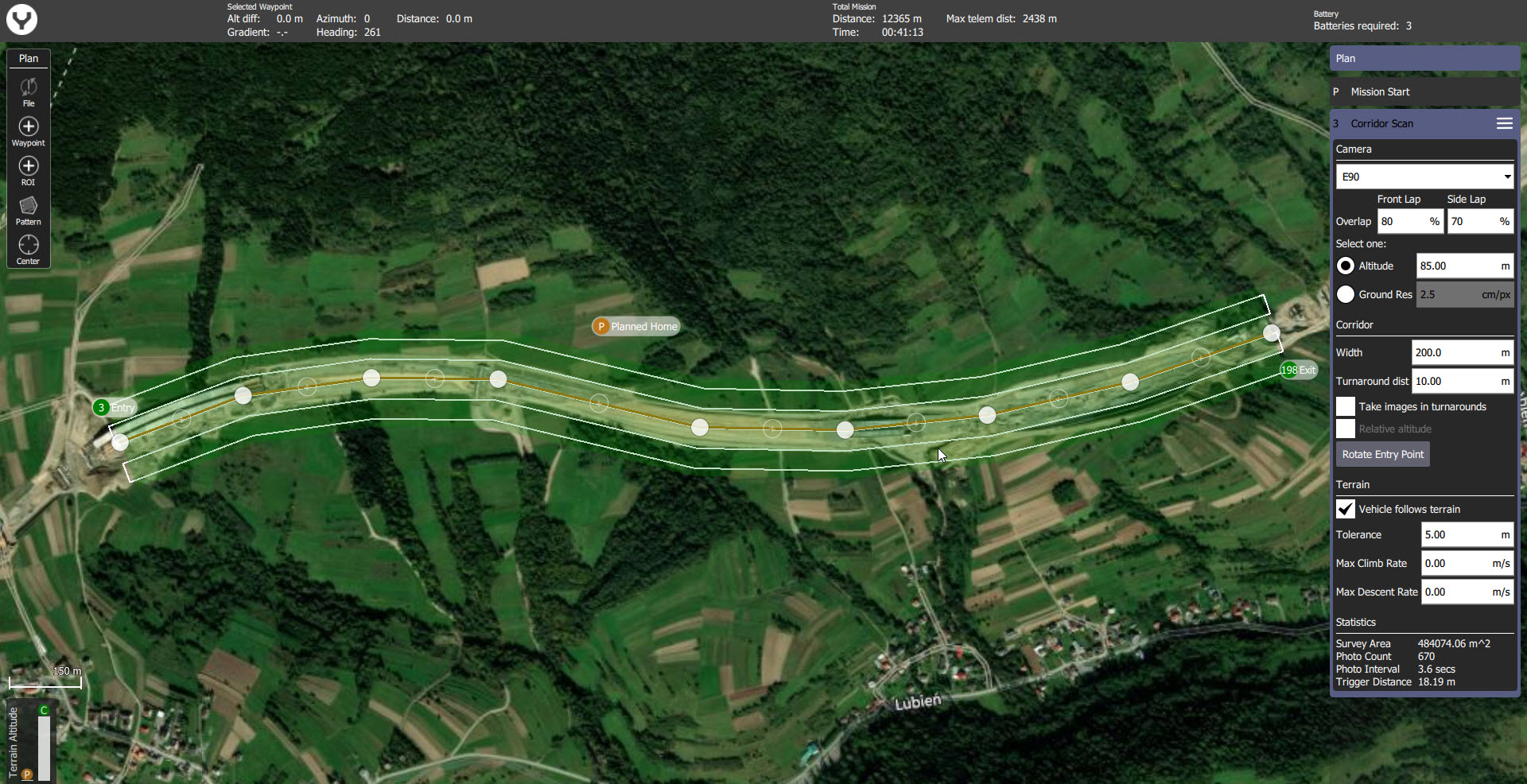1527x784 pixels.
Task: Select the Mission Start item
Action: point(1380,92)
